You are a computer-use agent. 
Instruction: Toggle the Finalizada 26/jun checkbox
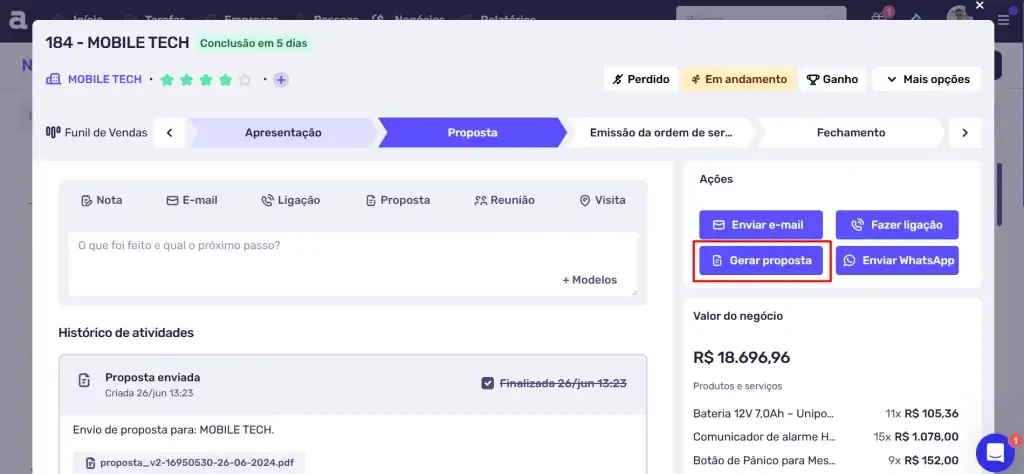(x=487, y=383)
